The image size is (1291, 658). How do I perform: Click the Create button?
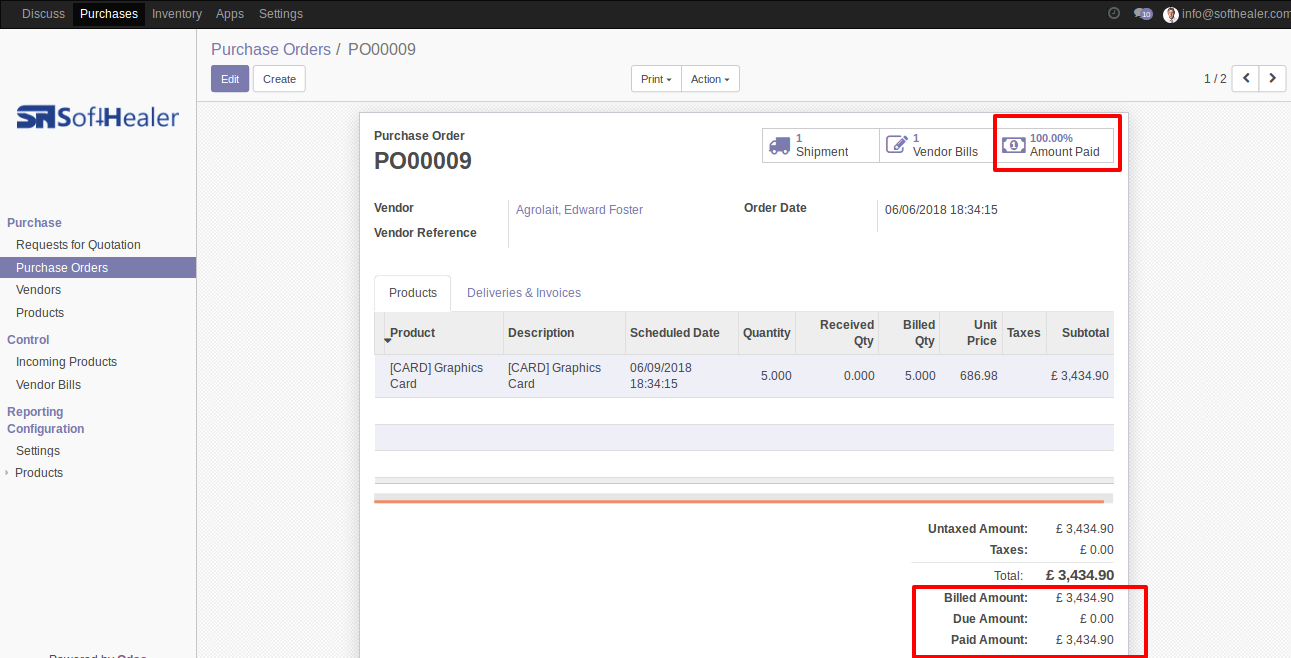[279, 79]
